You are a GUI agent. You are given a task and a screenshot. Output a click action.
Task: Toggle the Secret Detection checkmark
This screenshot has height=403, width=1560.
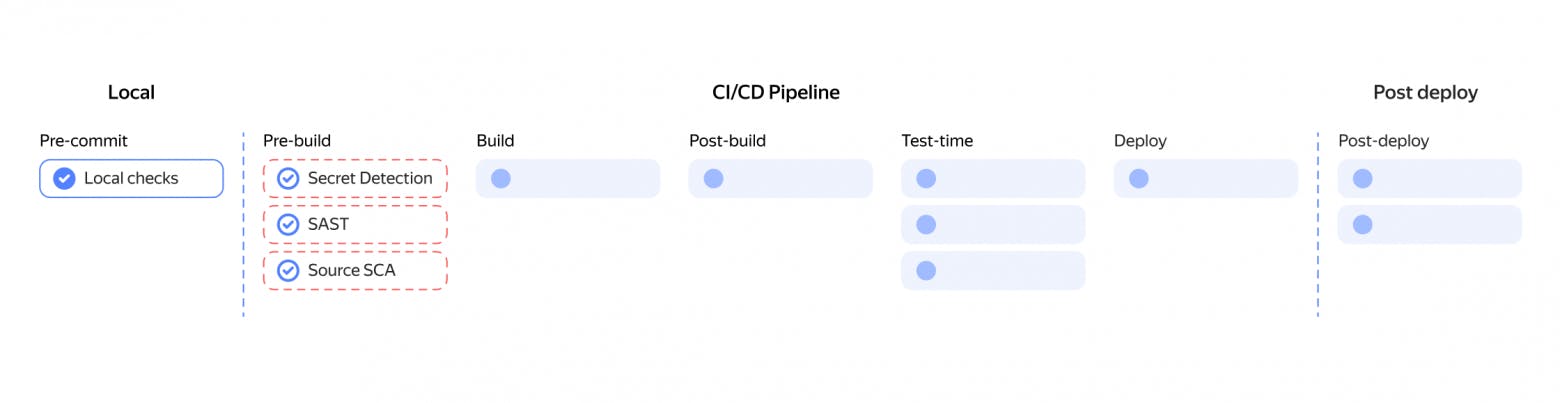pyautogui.click(x=288, y=179)
